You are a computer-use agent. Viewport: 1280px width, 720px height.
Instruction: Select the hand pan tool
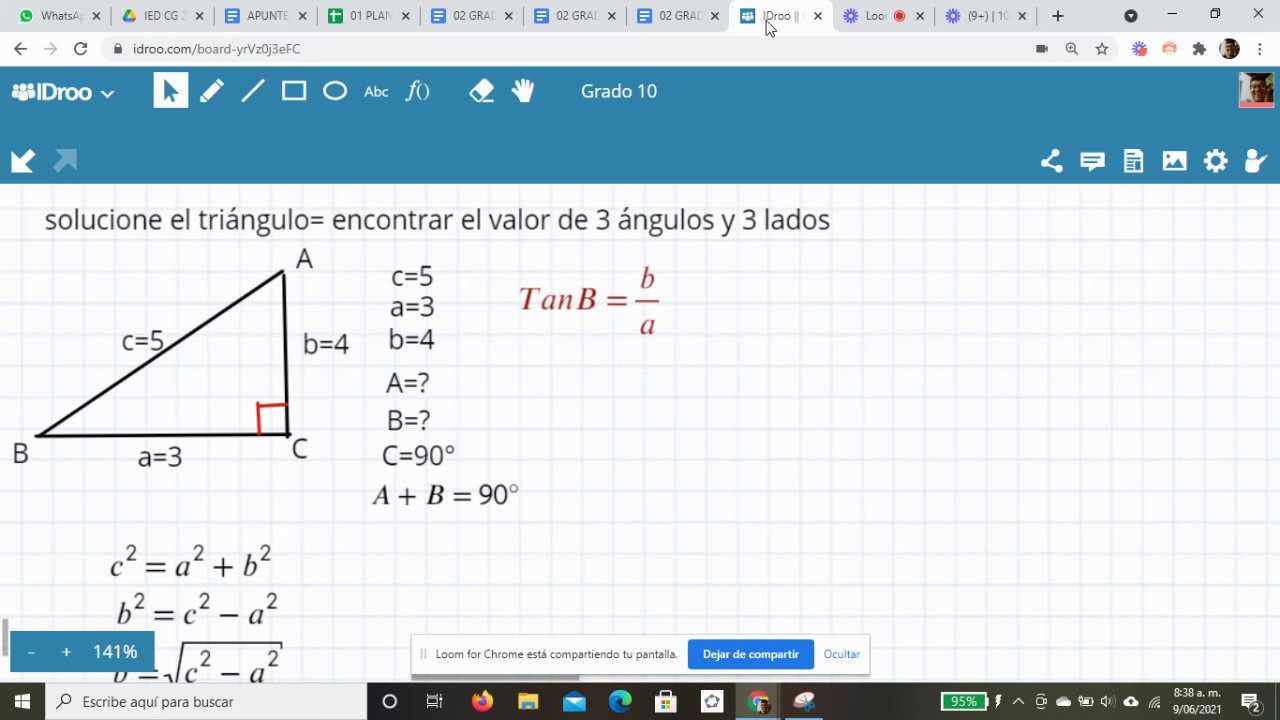(x=523, y=91)
